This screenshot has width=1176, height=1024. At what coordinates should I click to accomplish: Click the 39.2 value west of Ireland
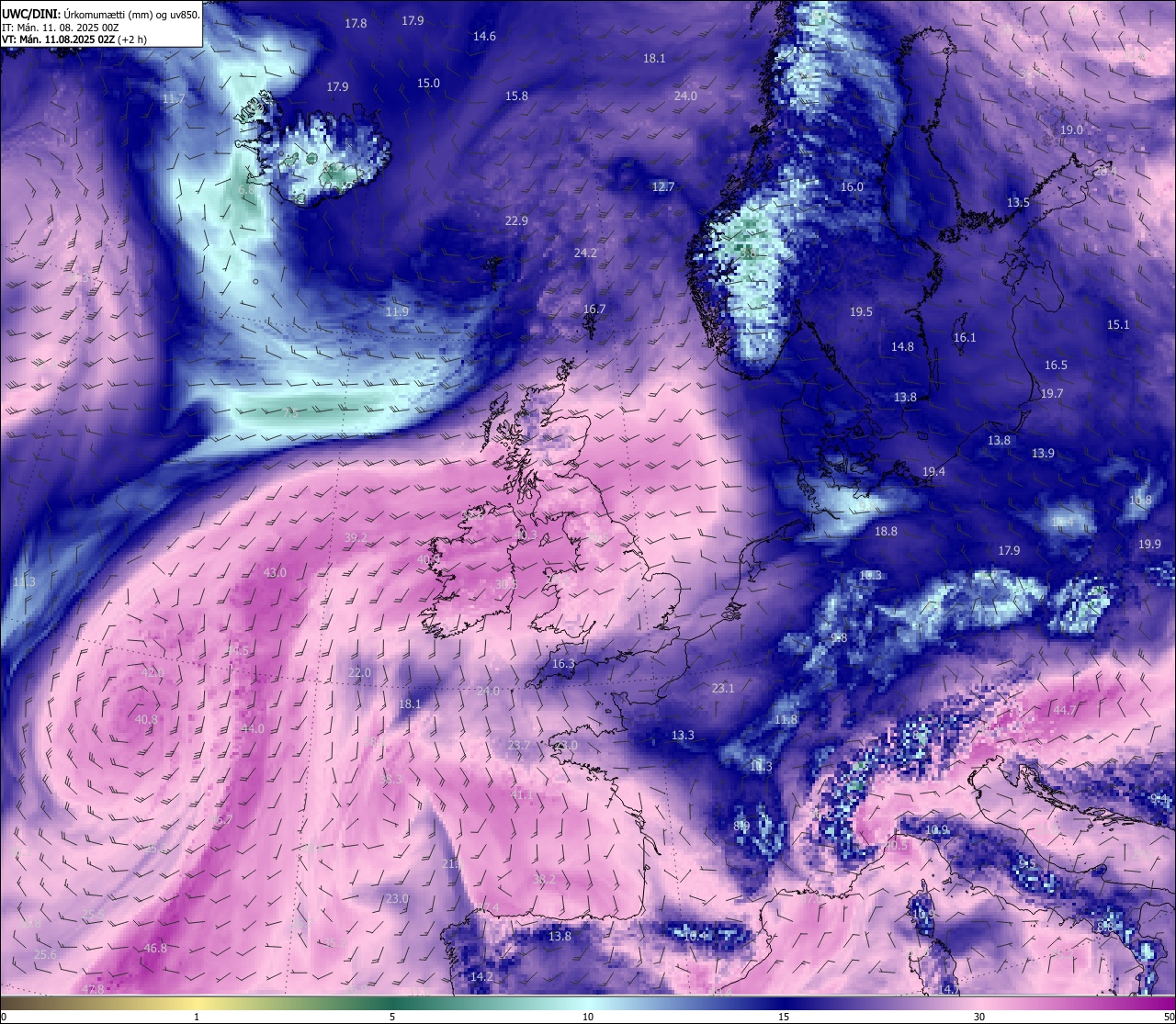(356, 538)
